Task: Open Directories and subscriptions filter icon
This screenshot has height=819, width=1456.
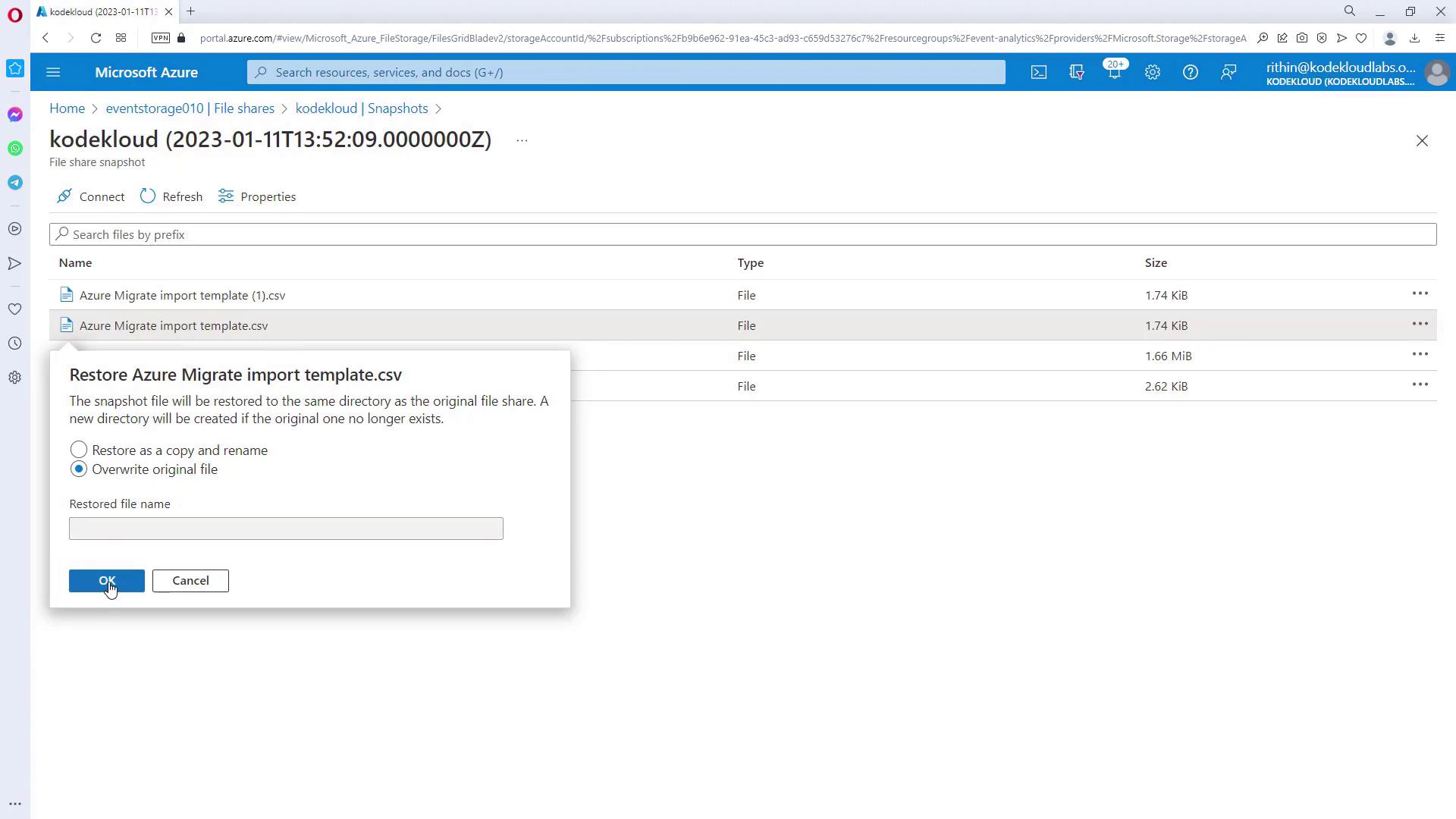Action: [x=1076, y=72]
